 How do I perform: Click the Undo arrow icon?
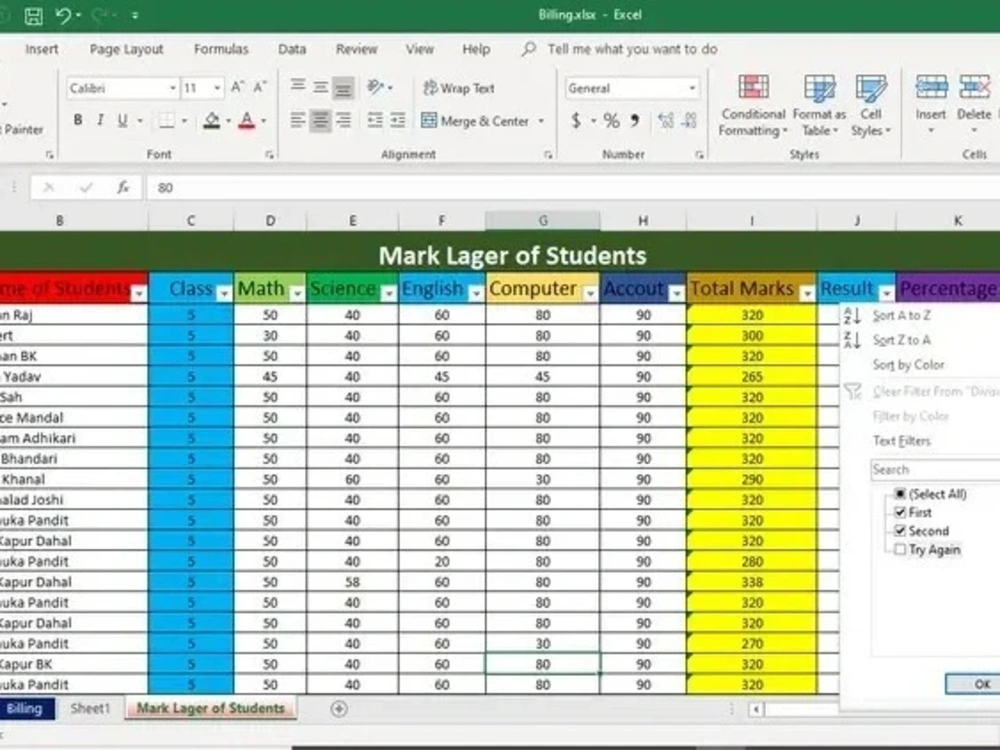point(63,15)
